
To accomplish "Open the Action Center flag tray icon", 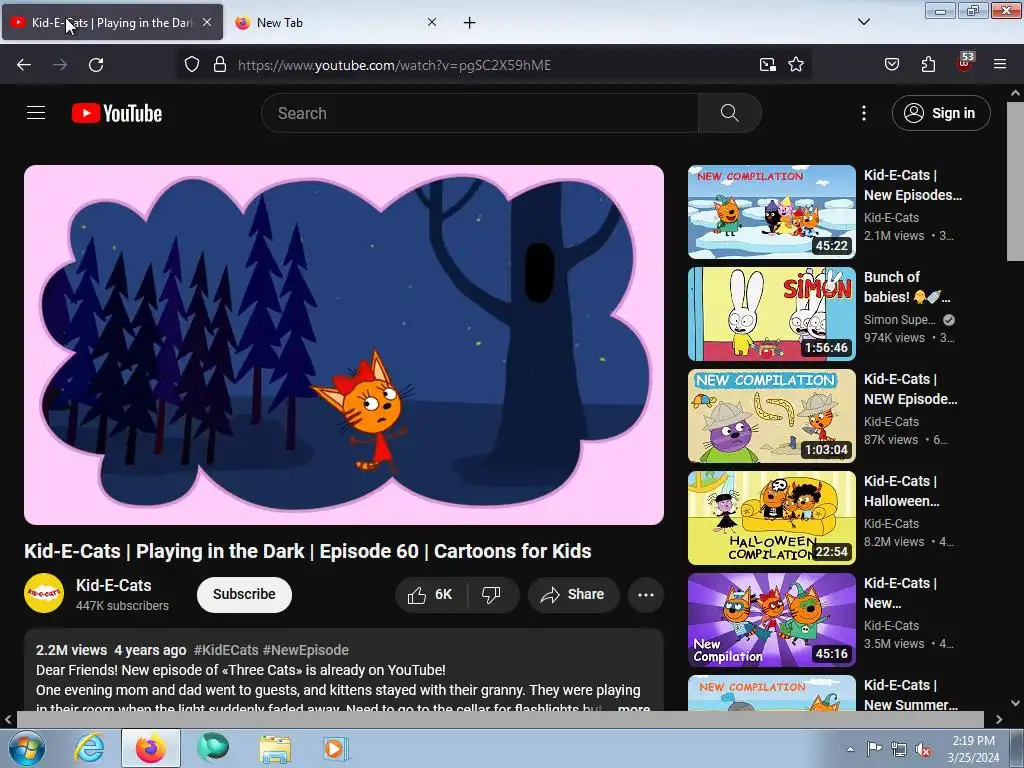I will pyautogui.click(x=874, y=749).
